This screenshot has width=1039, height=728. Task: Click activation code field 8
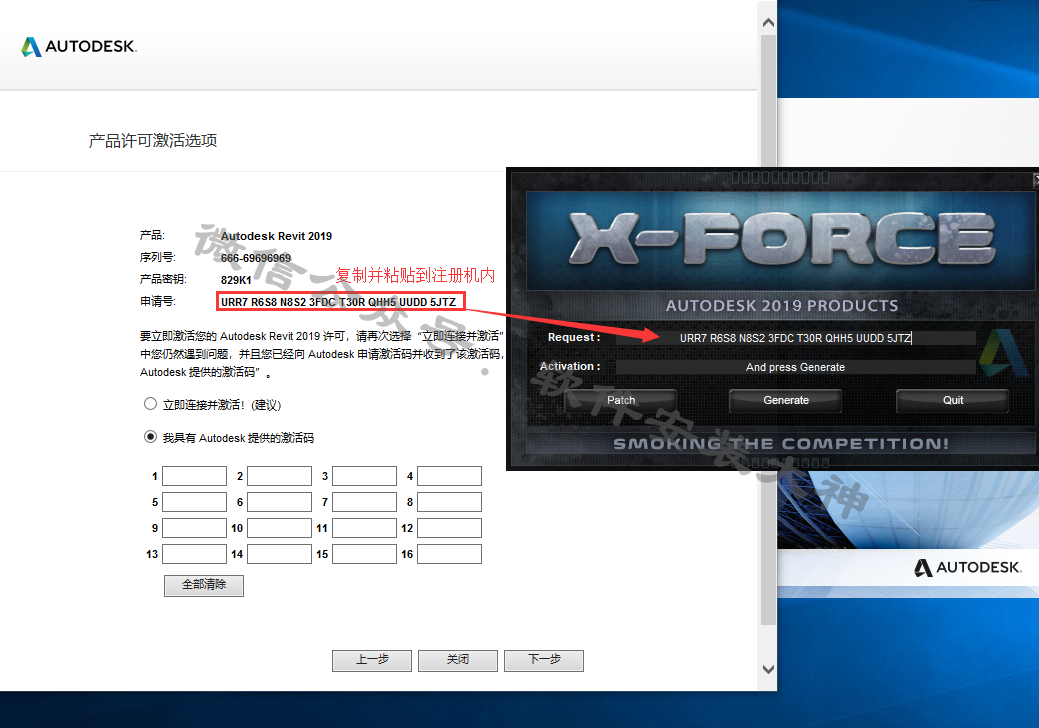[449, 502]
